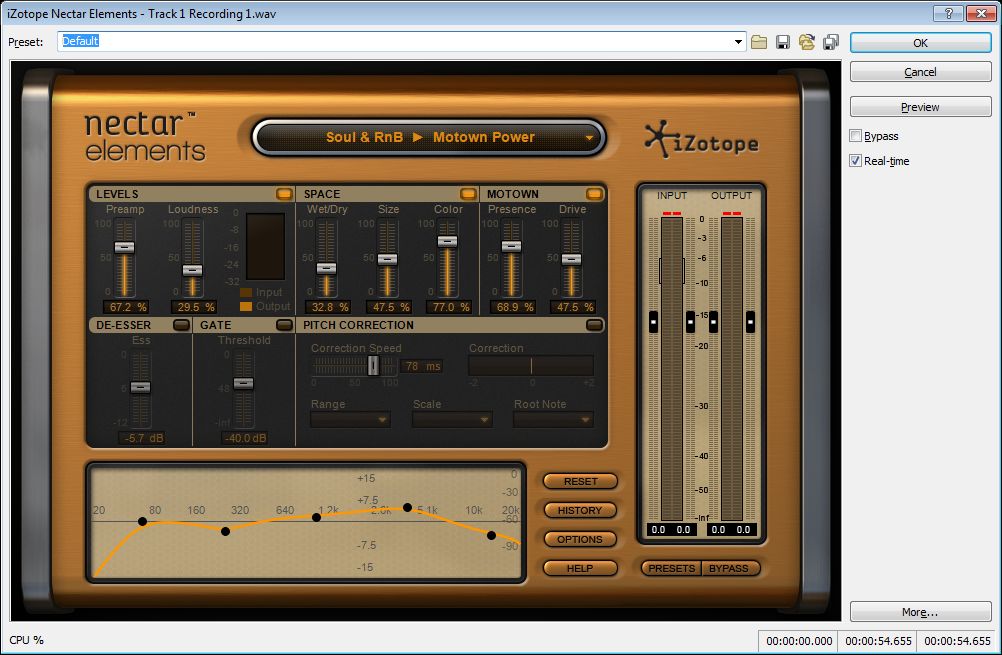Screen dimensions: 1002x655
Task: Open the Soul & RnB Motown Power style menu
Action: pyautogui.click(x=429, y=137)
